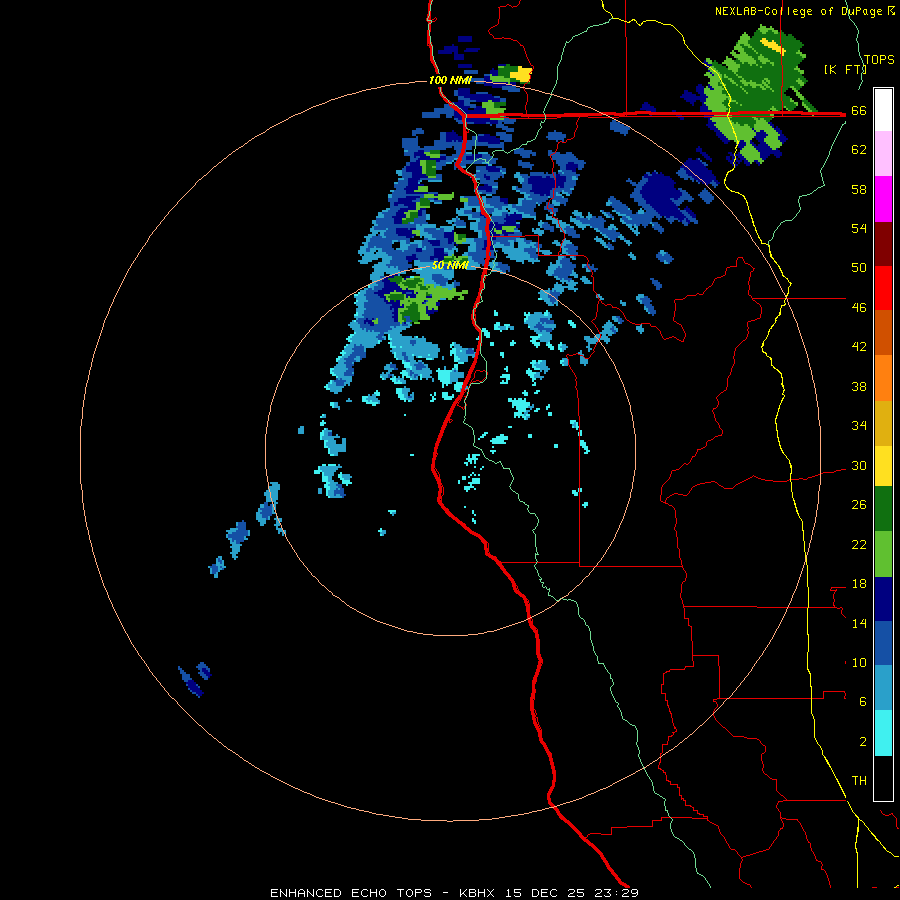Viewport: 900px width, 900px height.
Task: Select the white swatch in the legend
Action: pos(883,110)
